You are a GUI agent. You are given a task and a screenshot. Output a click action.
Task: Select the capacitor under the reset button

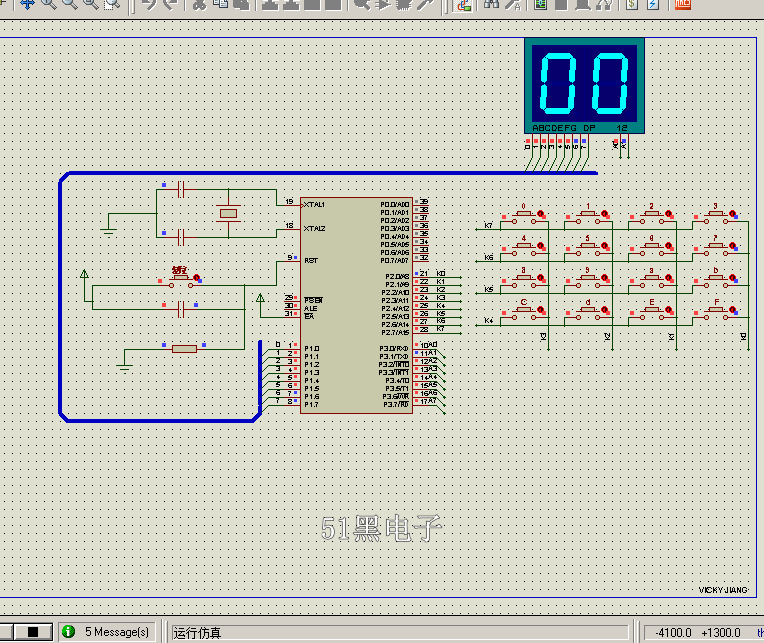tap(181, 309)
